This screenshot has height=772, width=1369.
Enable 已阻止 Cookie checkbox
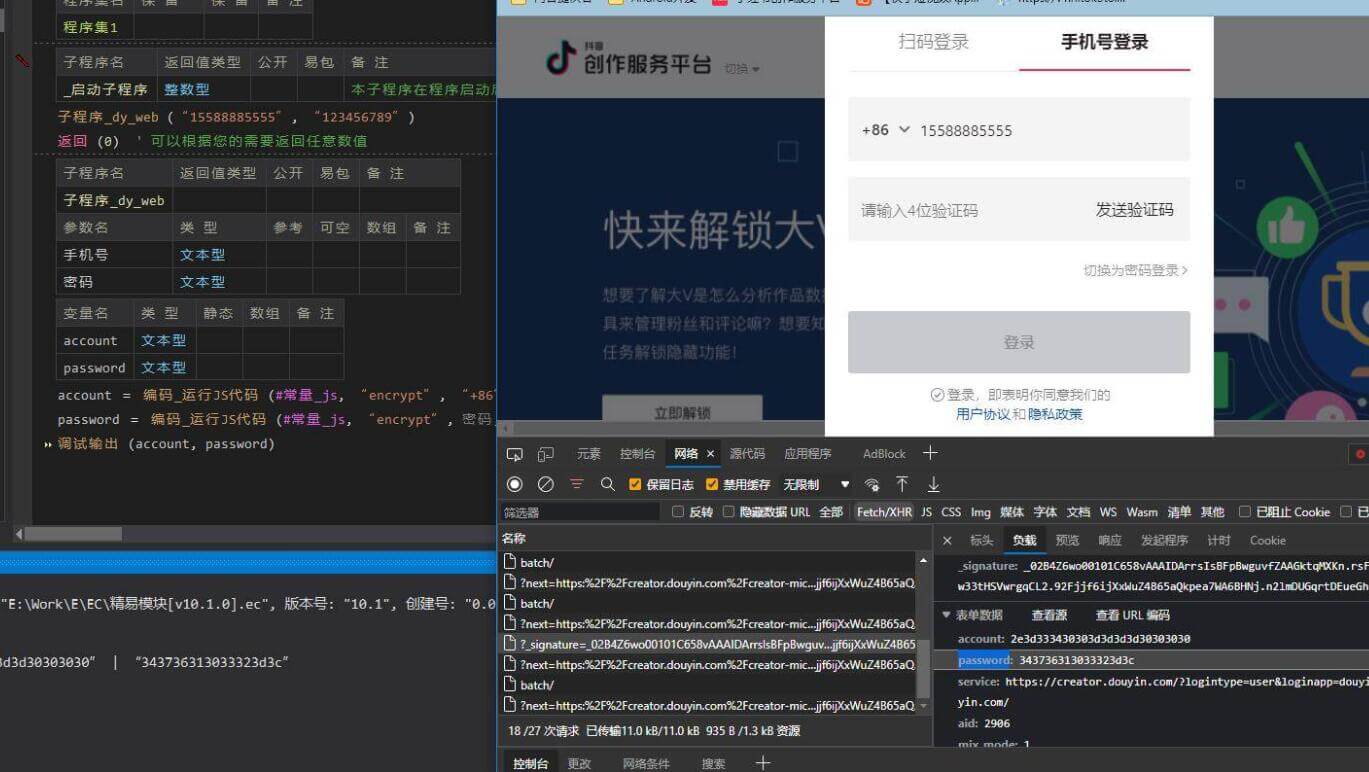pyautogui.click(x=1245, y=512)
